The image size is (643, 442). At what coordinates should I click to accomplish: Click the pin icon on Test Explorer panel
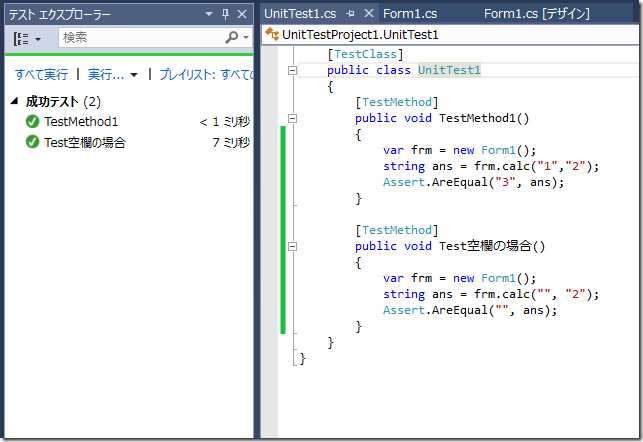click(224, 13)
